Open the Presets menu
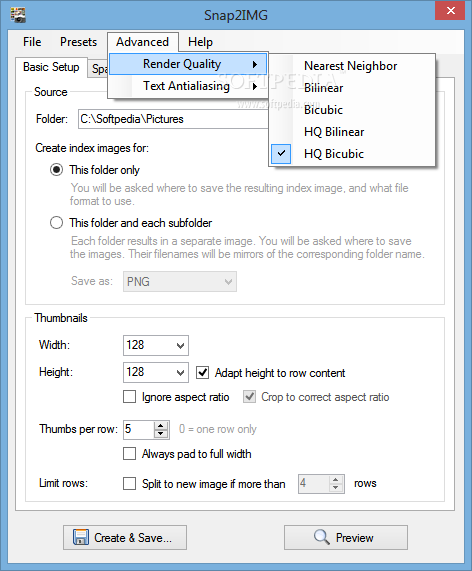The width and height of the screenshot is (472, 571). [x=79, y=42]
